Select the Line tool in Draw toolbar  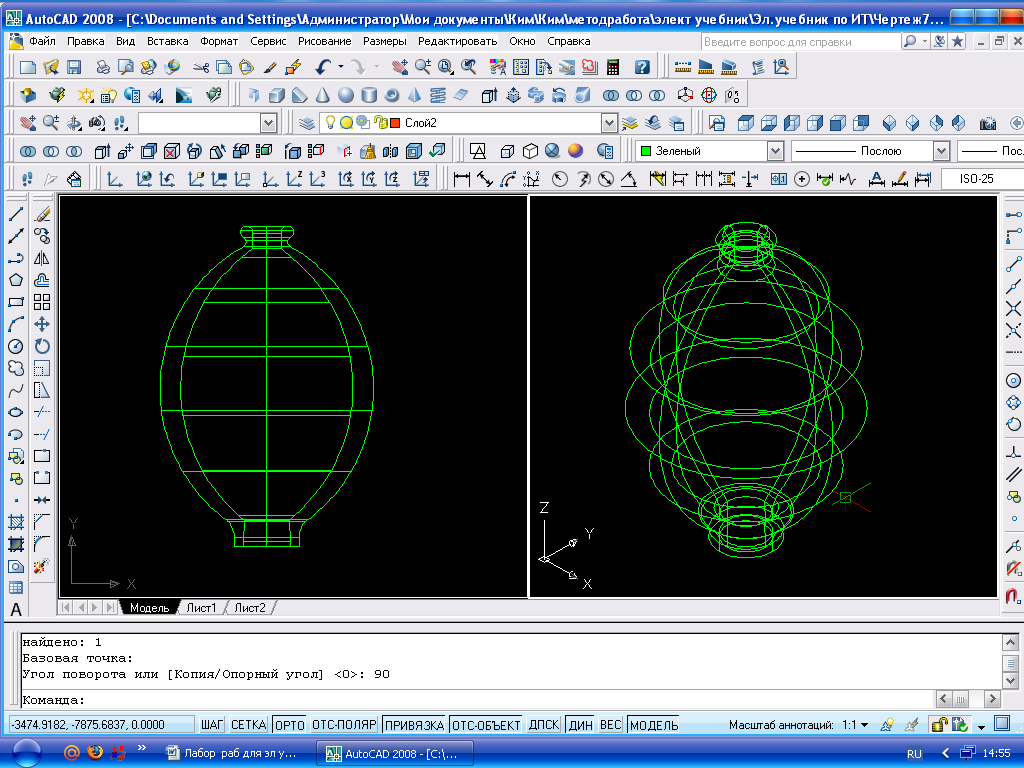coord(16,214)
